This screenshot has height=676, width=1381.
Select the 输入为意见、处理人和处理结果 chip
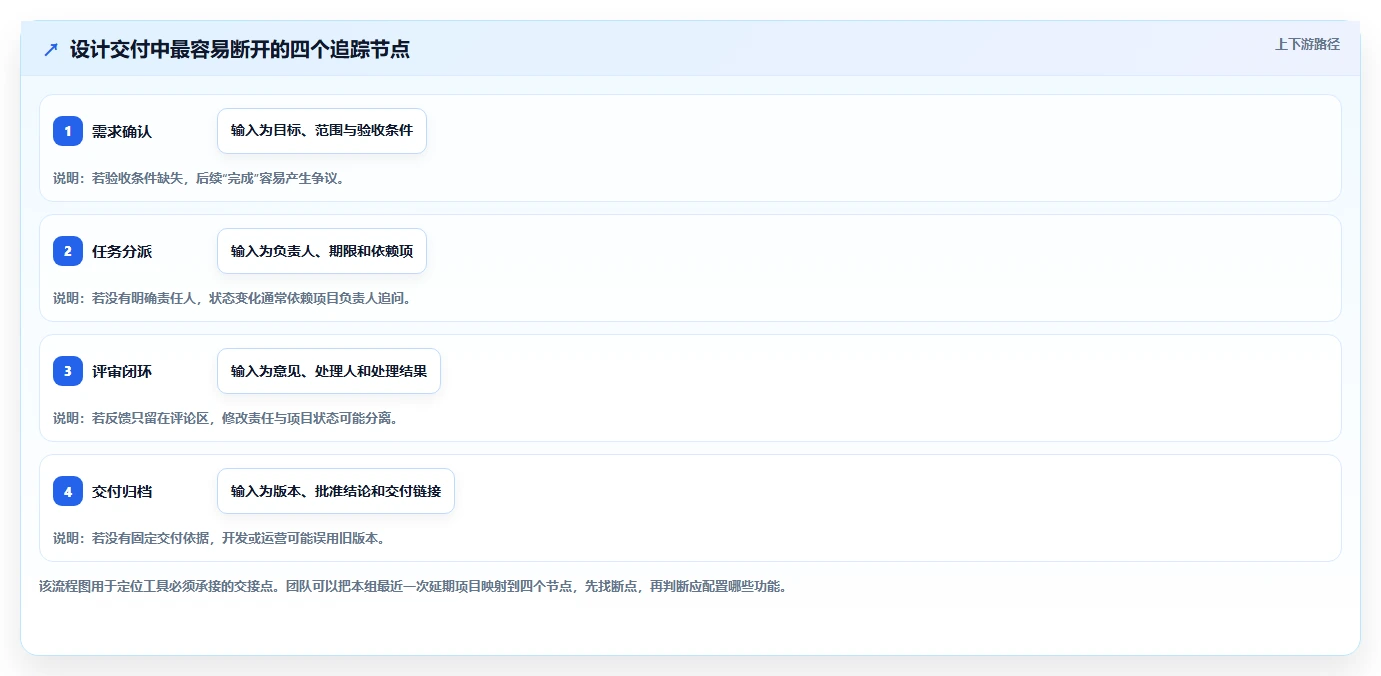(329, 371)
